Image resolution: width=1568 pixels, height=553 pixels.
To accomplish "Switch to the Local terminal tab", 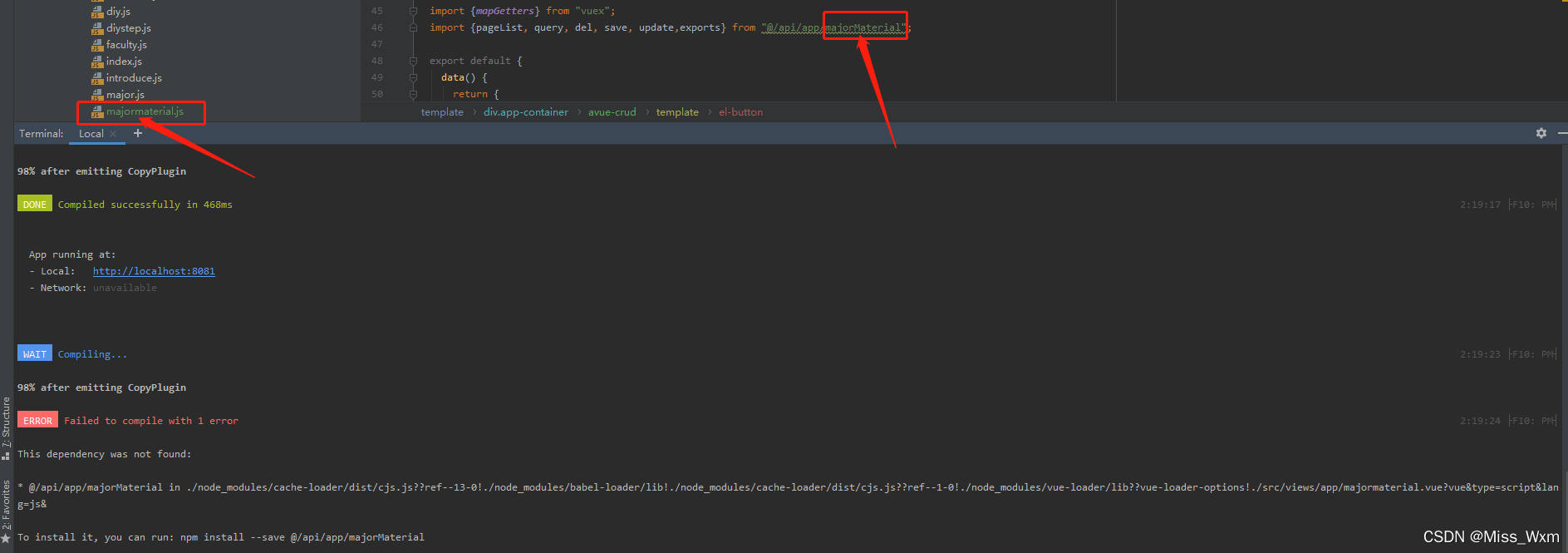I will (x=91, y=134).
